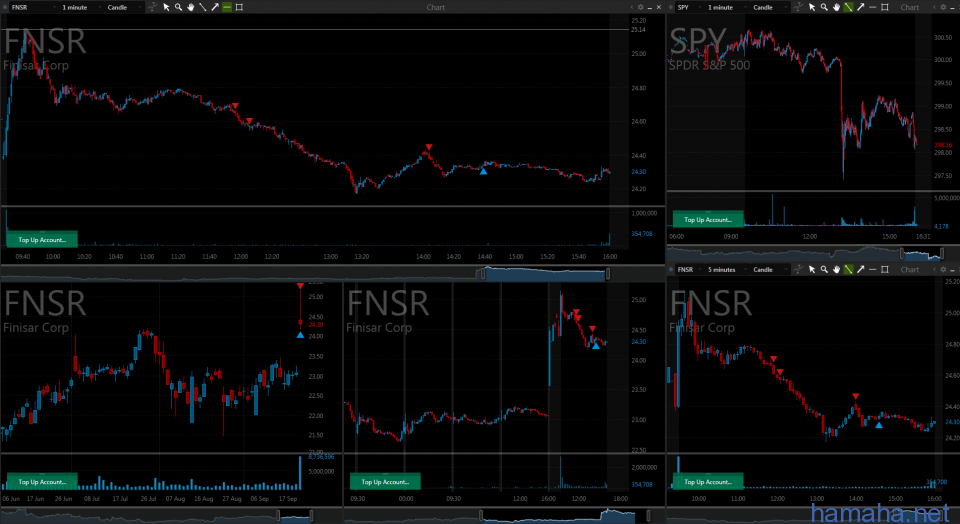
Task: Select rectangle tool in FNSR 1 minute chart
Action: [239, 7]
